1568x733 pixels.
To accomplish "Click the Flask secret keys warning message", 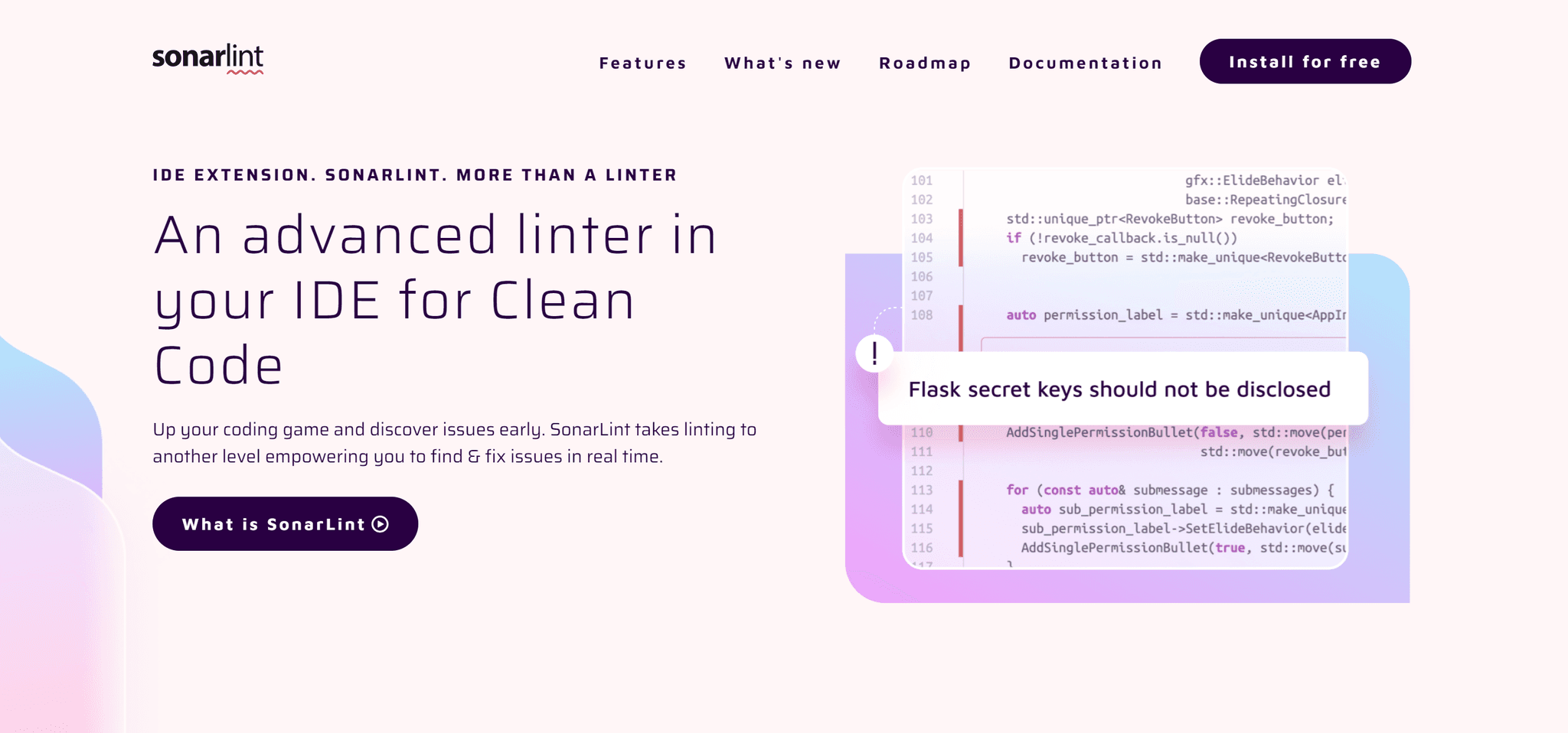I will pyautogui.click(x=1122, y=389).
